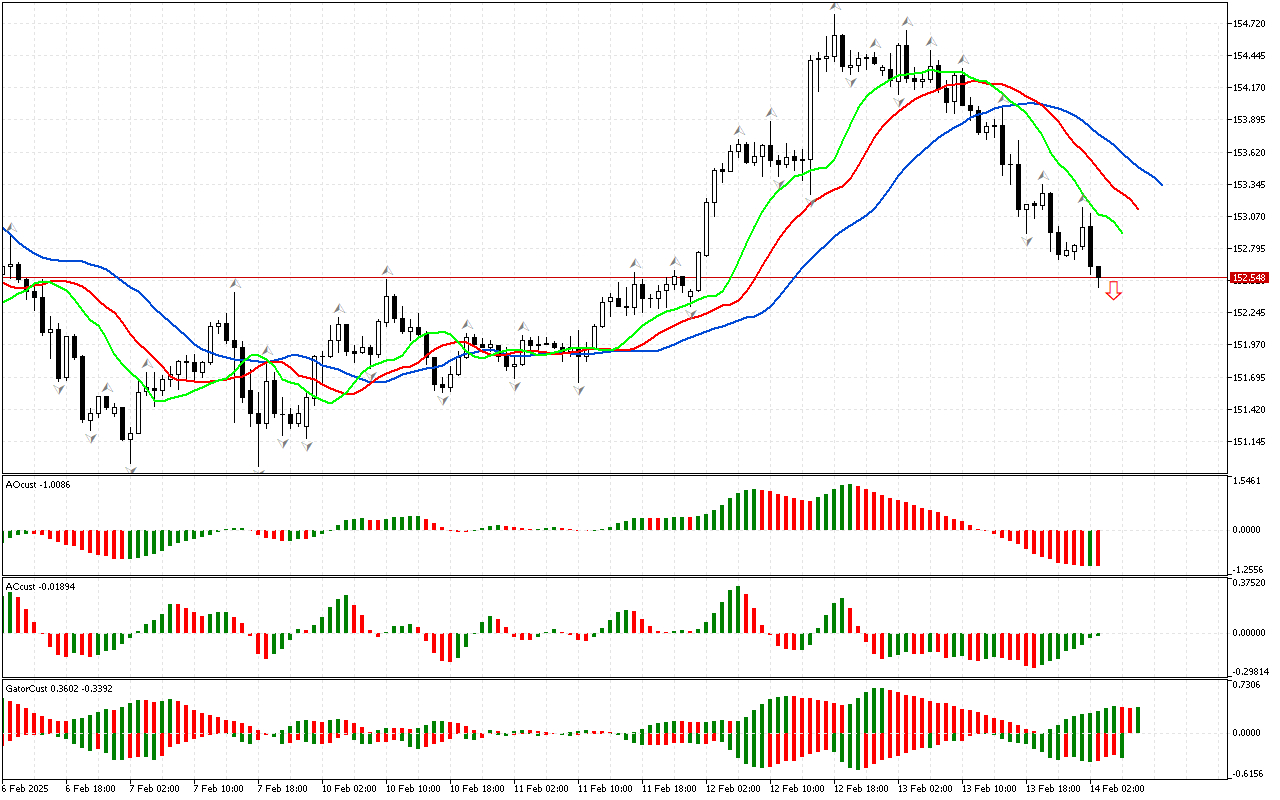
Task: Click the 7 Feb 18:00 time label
Action: point(283,788)
